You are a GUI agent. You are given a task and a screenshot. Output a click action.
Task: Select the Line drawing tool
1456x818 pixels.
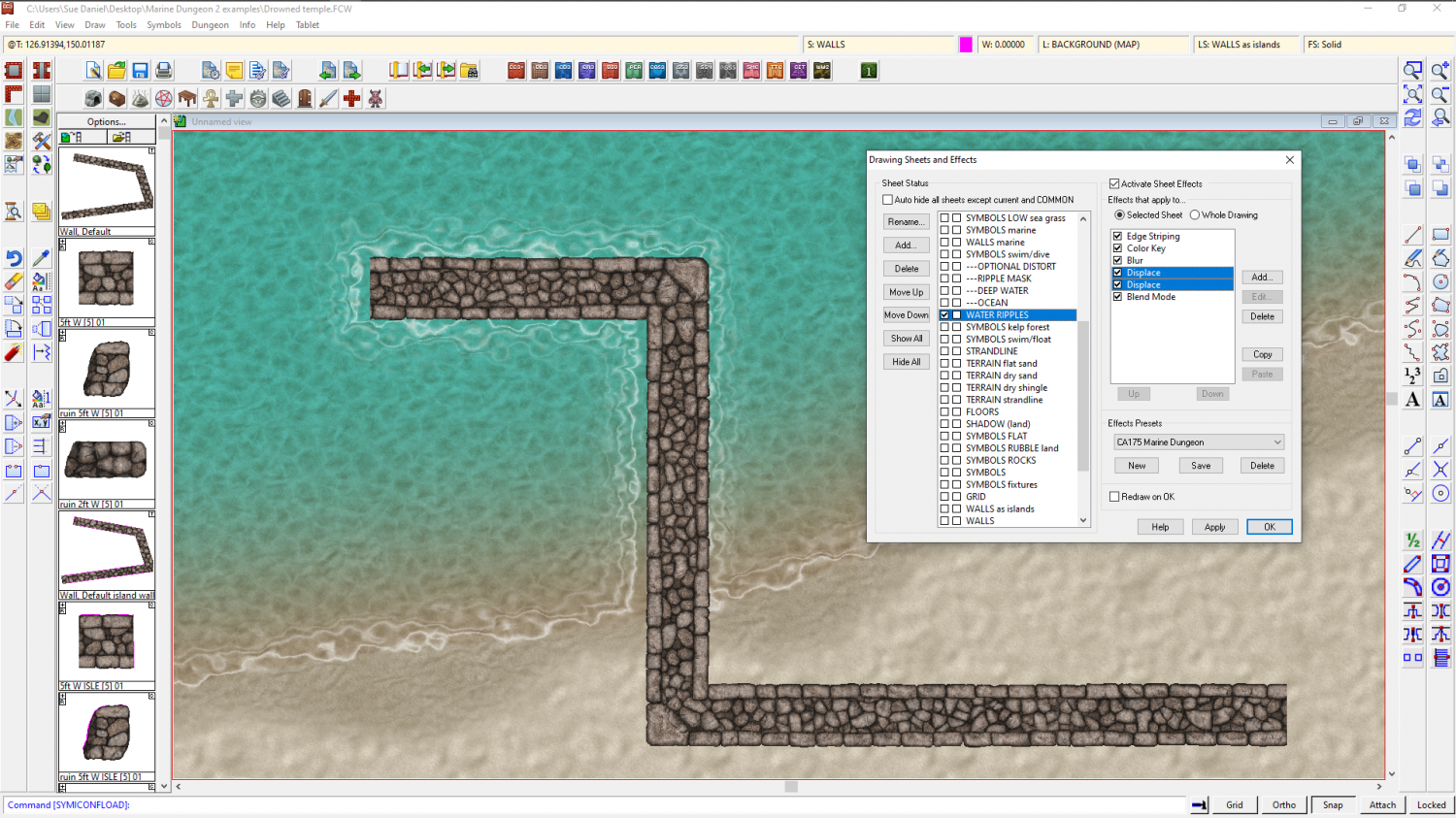(x=1413, y=235)
